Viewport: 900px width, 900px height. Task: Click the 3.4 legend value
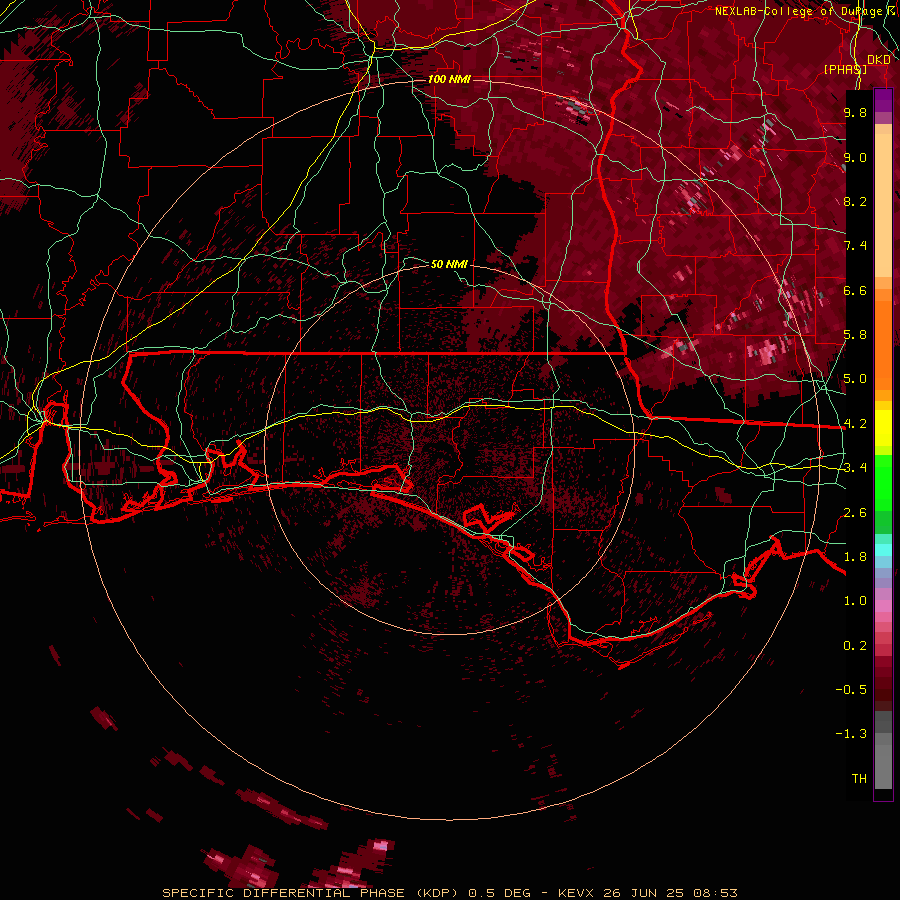tap(855, 468)
